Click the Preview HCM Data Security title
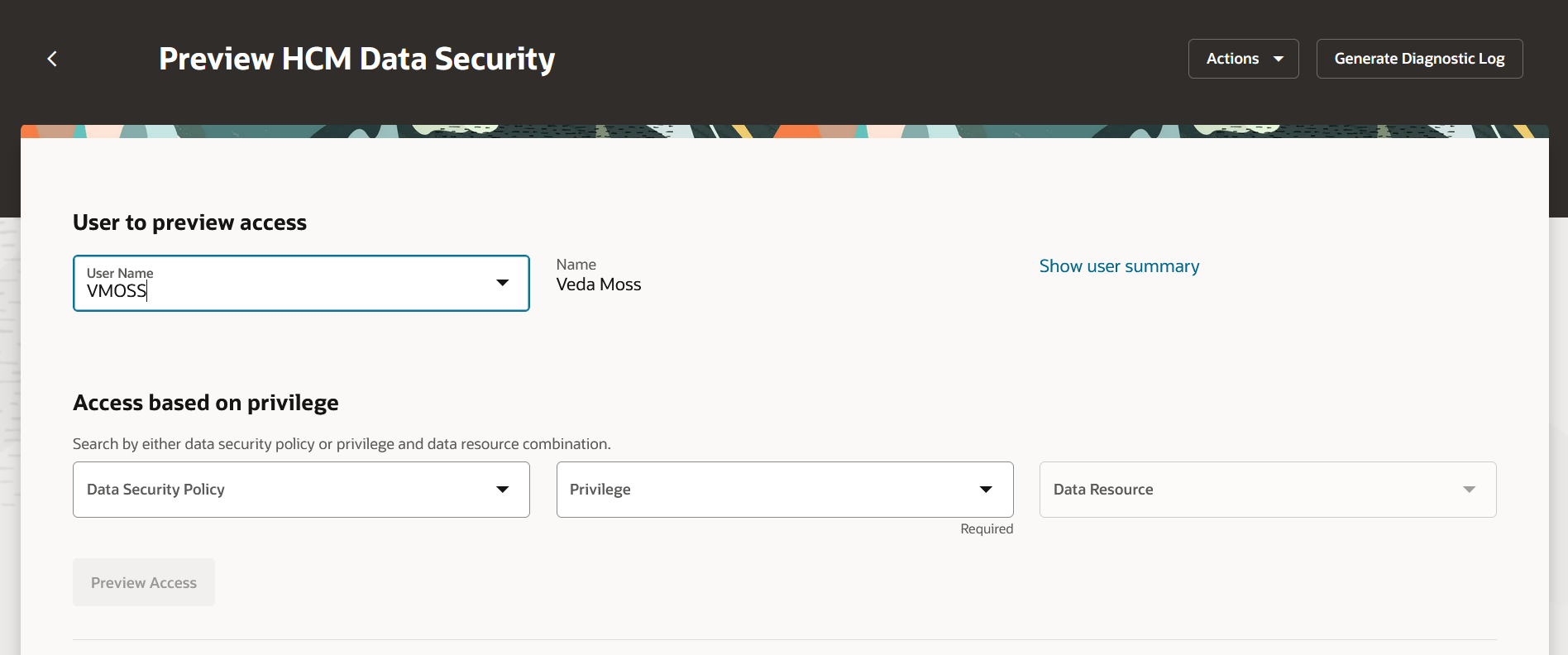Image resolution: width=1568 pixels, height=655 pixels. [x=356, y=59]
